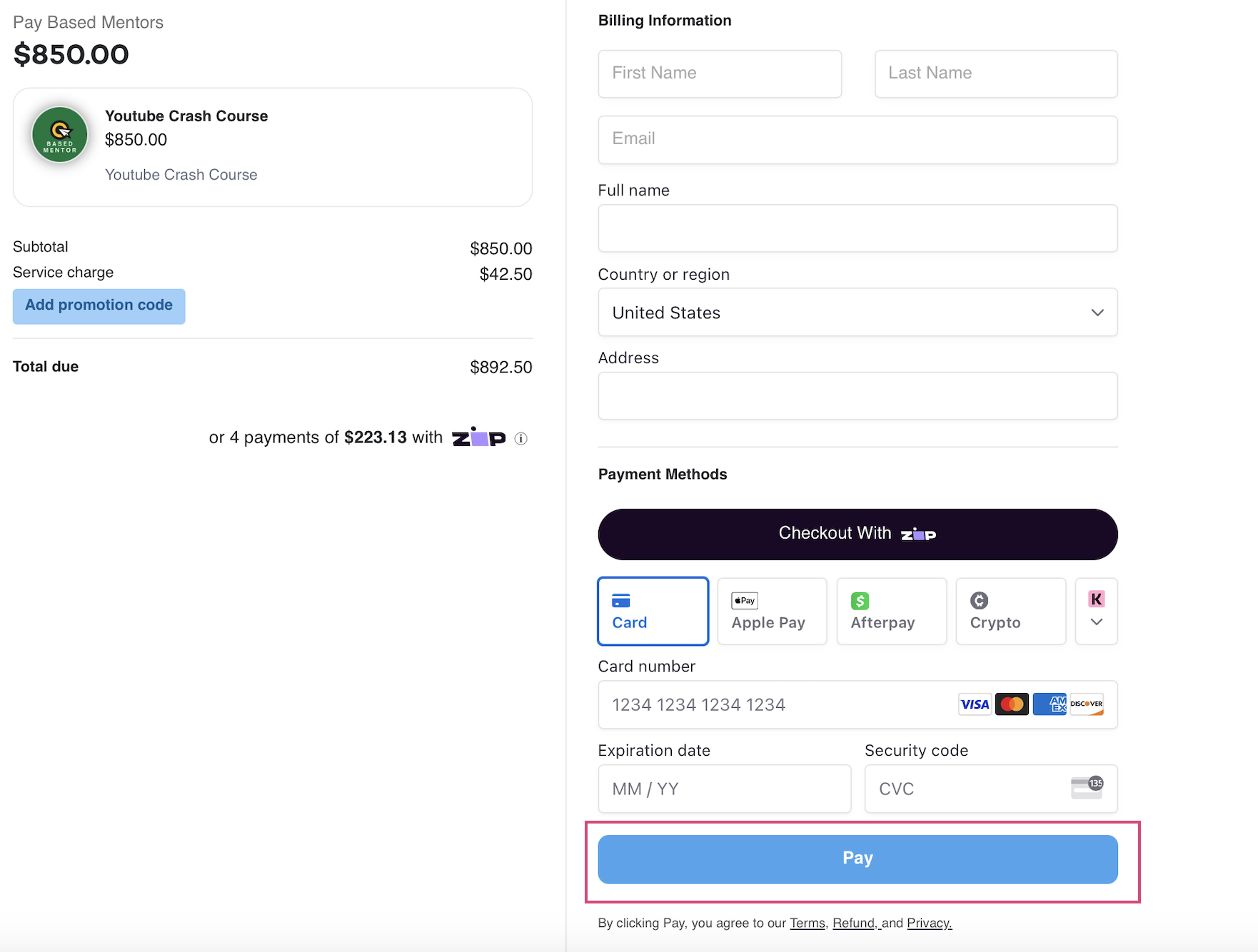This screenshot has width=1258, height=952.
Task: Click the CVC card hint icon
Action: [1087, 788]
